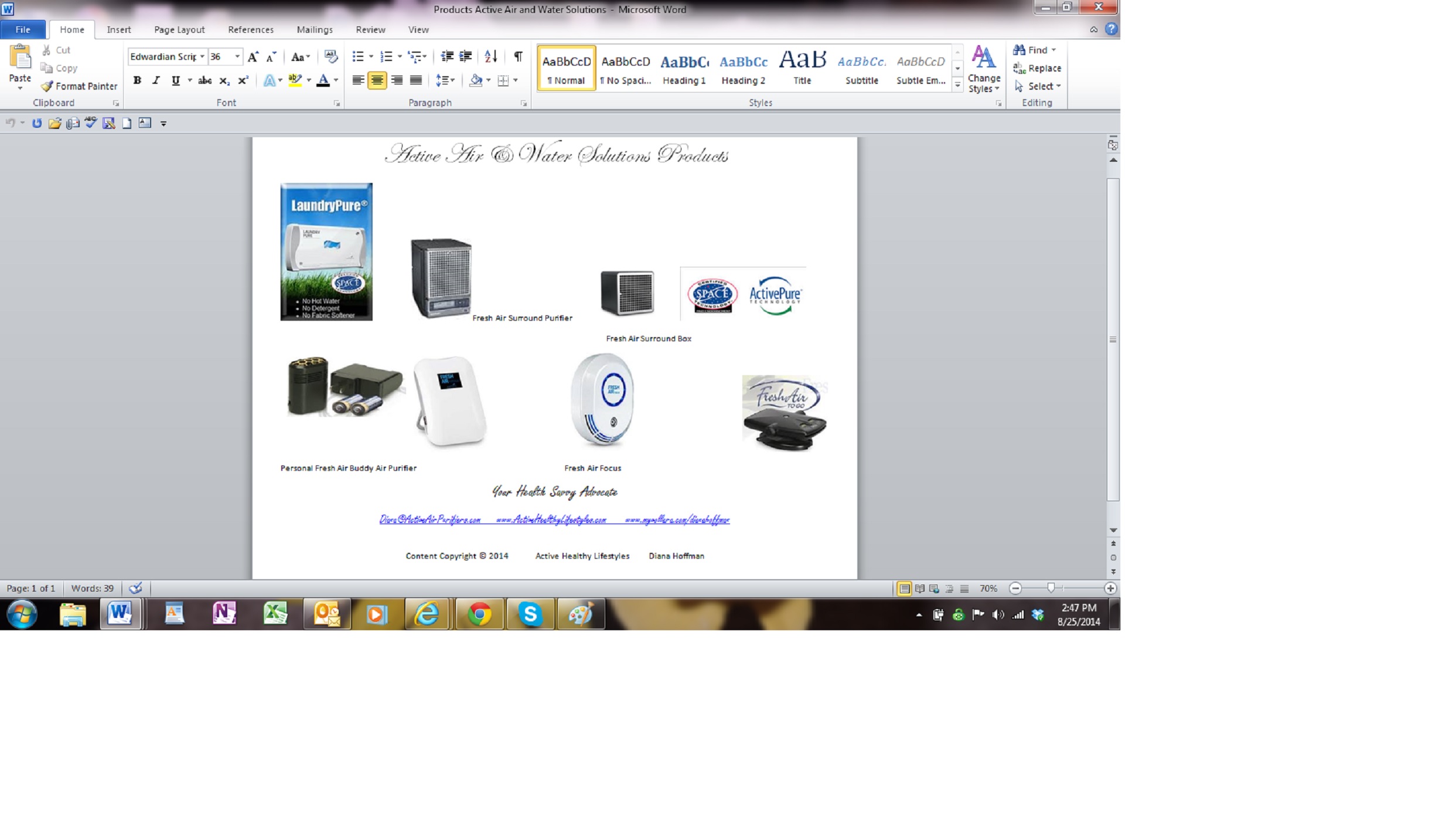
Task: Open Change Case dropdown
Action: [300, 57]
